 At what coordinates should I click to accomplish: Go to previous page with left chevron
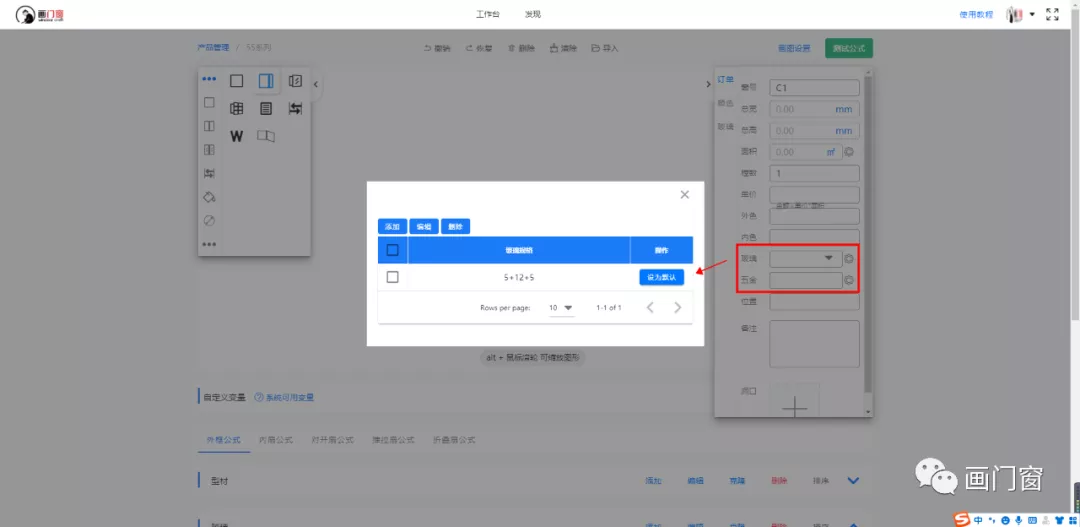pyautogui.click(x=650, y=308)
